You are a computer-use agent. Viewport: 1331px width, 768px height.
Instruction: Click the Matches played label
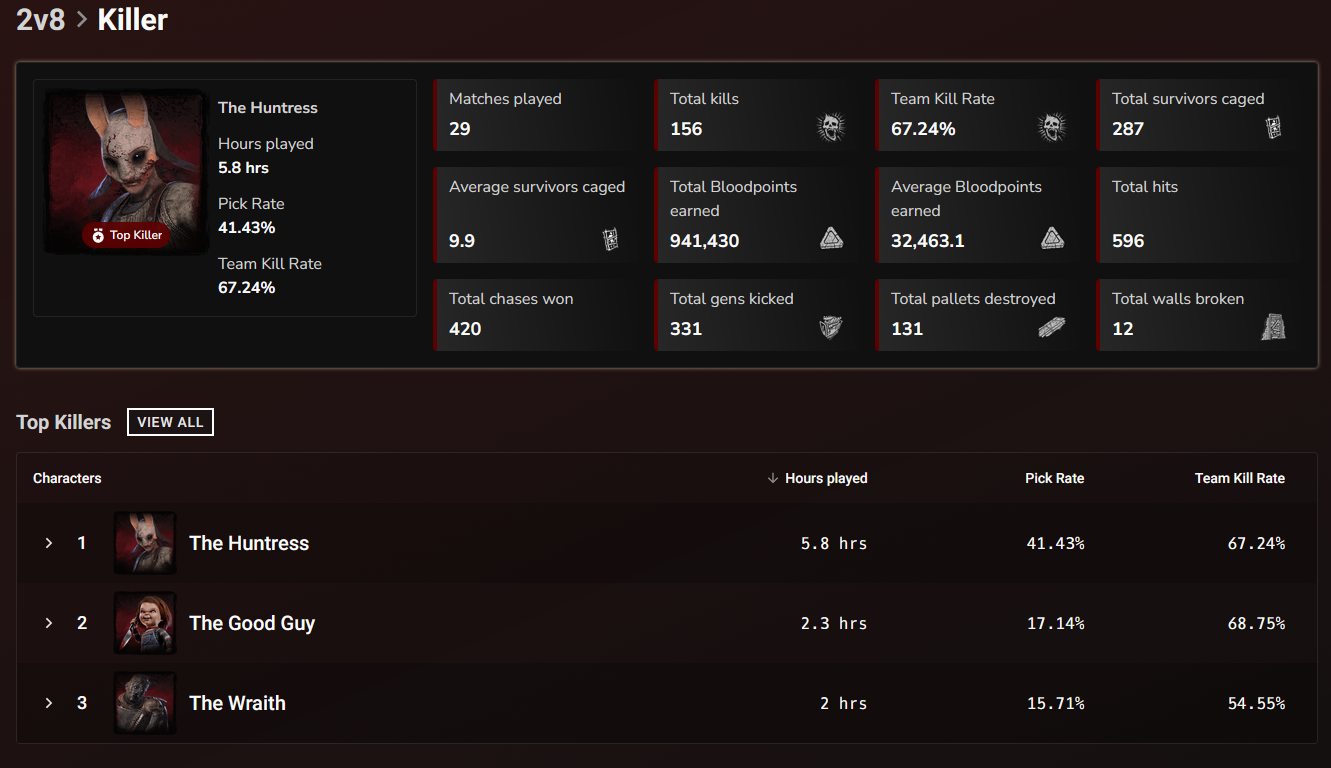point(505,99)
